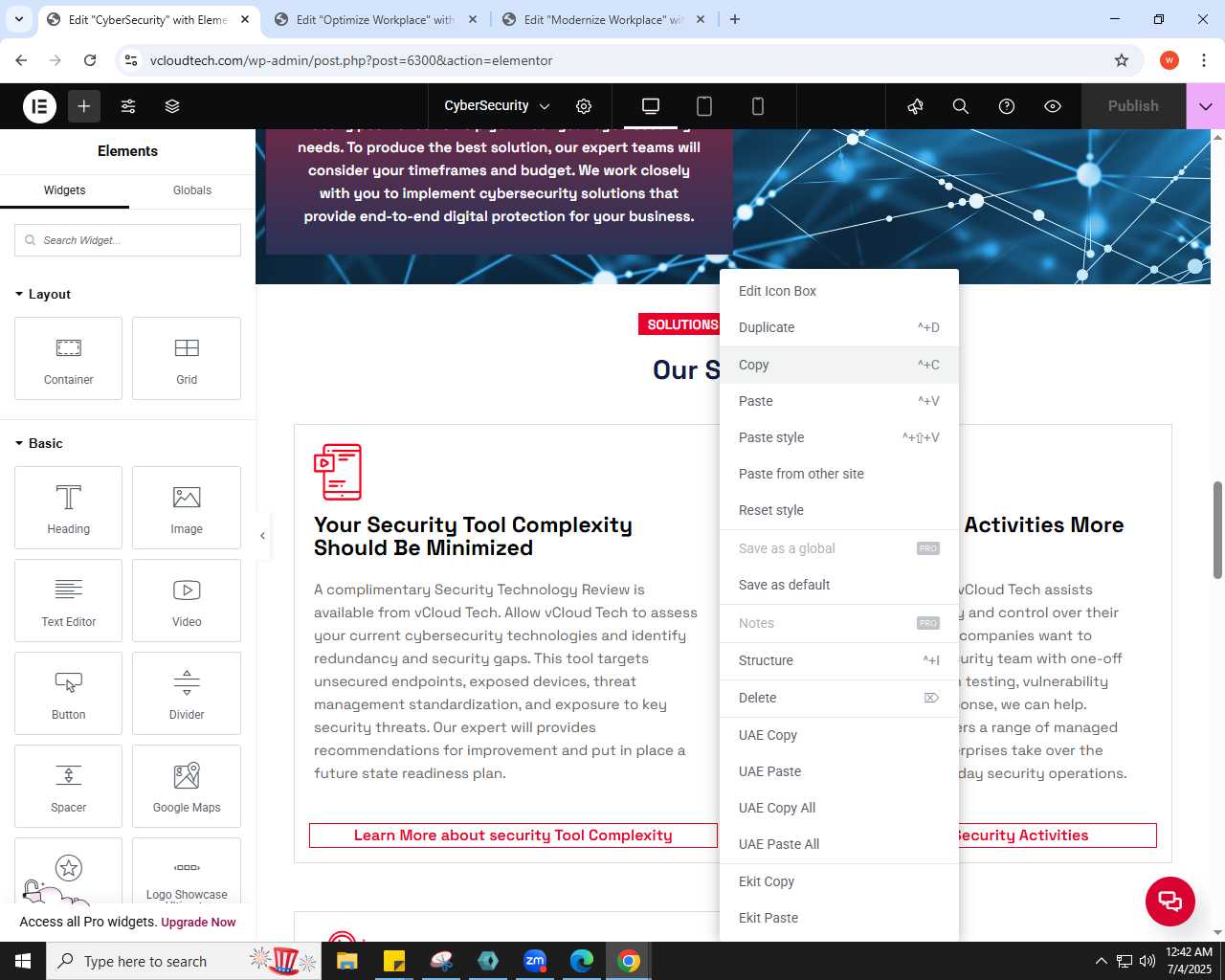Image resolution: width=1225 pixels, height=980 pixels.
Task: Choose Copy from context menu
Action: click(x=839, y=365)
